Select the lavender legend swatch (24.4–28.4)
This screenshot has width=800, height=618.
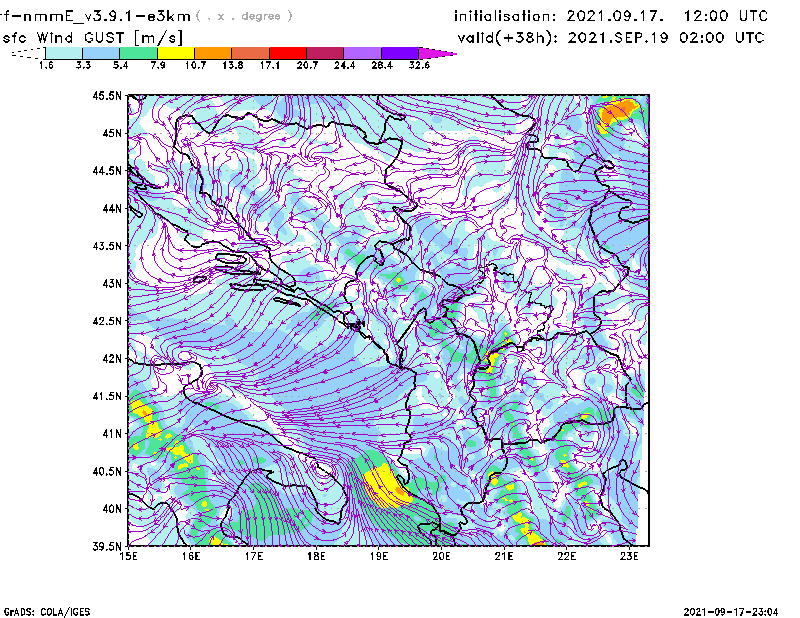(363, 53)
